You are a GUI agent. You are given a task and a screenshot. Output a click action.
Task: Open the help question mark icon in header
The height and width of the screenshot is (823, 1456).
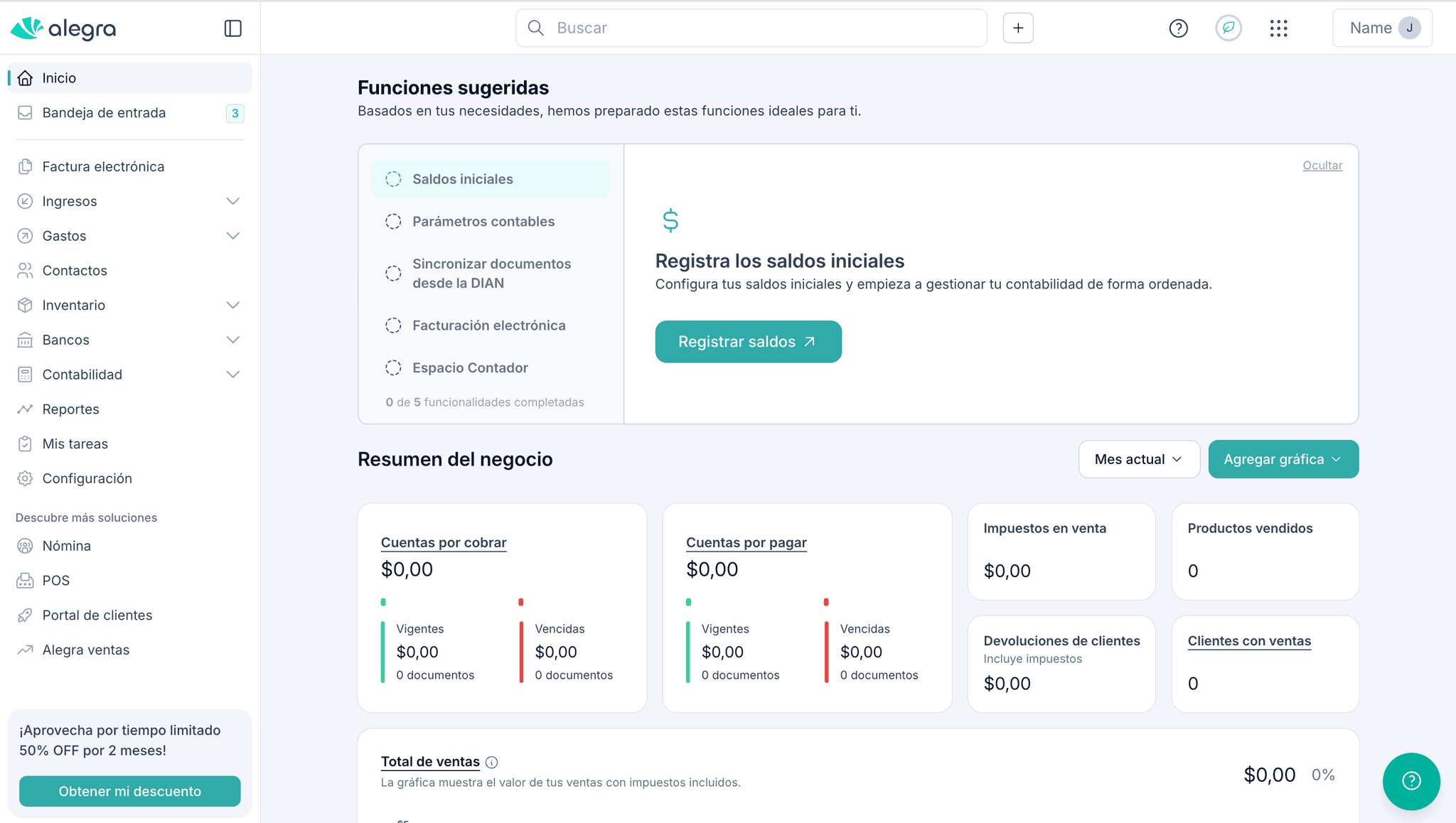pyautogui.click(x=1178, y=28)
